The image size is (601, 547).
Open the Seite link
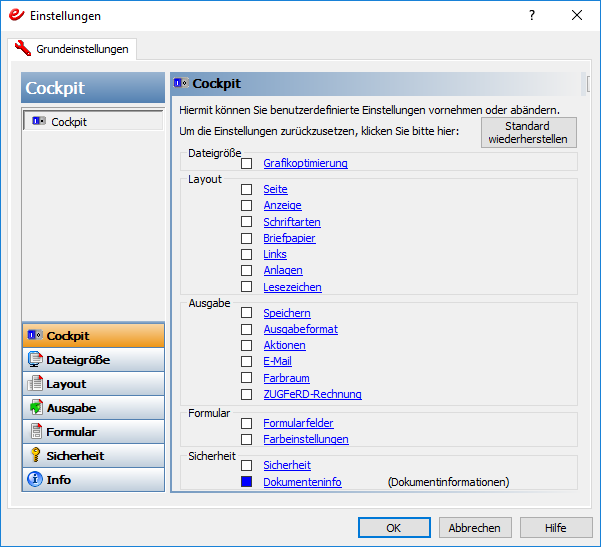pos(275,189)
